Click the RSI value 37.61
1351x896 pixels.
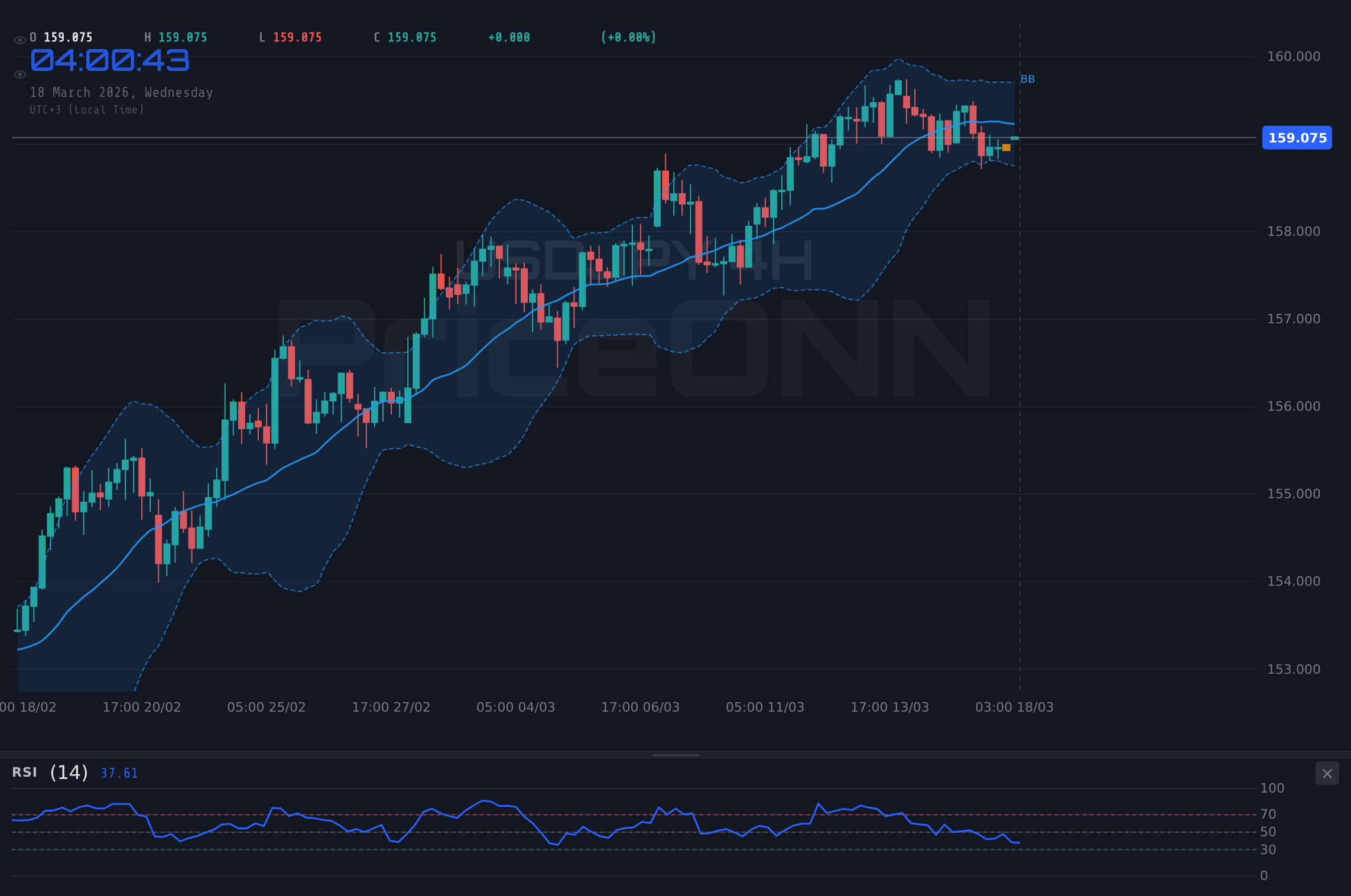119,774
